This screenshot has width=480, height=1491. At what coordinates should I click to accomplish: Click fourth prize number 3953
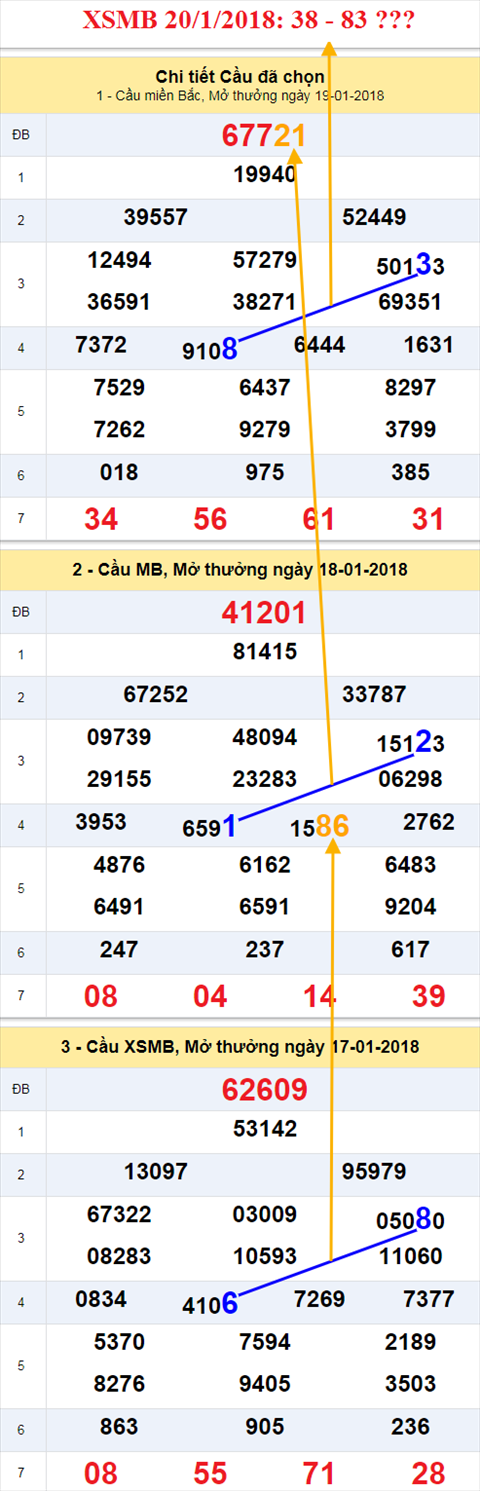click(x=101, y=822)
